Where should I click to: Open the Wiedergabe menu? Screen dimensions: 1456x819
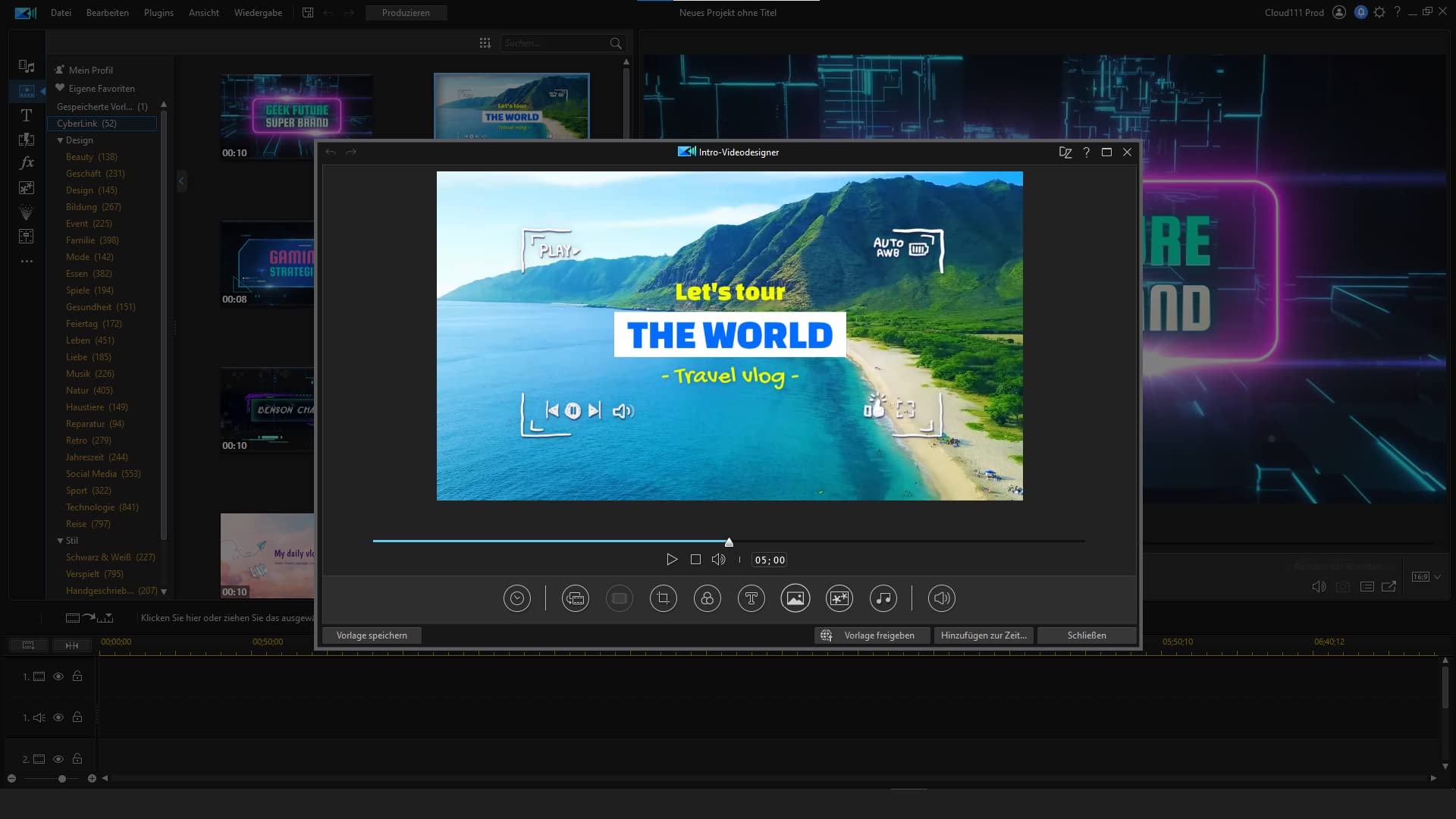[258, 13]
